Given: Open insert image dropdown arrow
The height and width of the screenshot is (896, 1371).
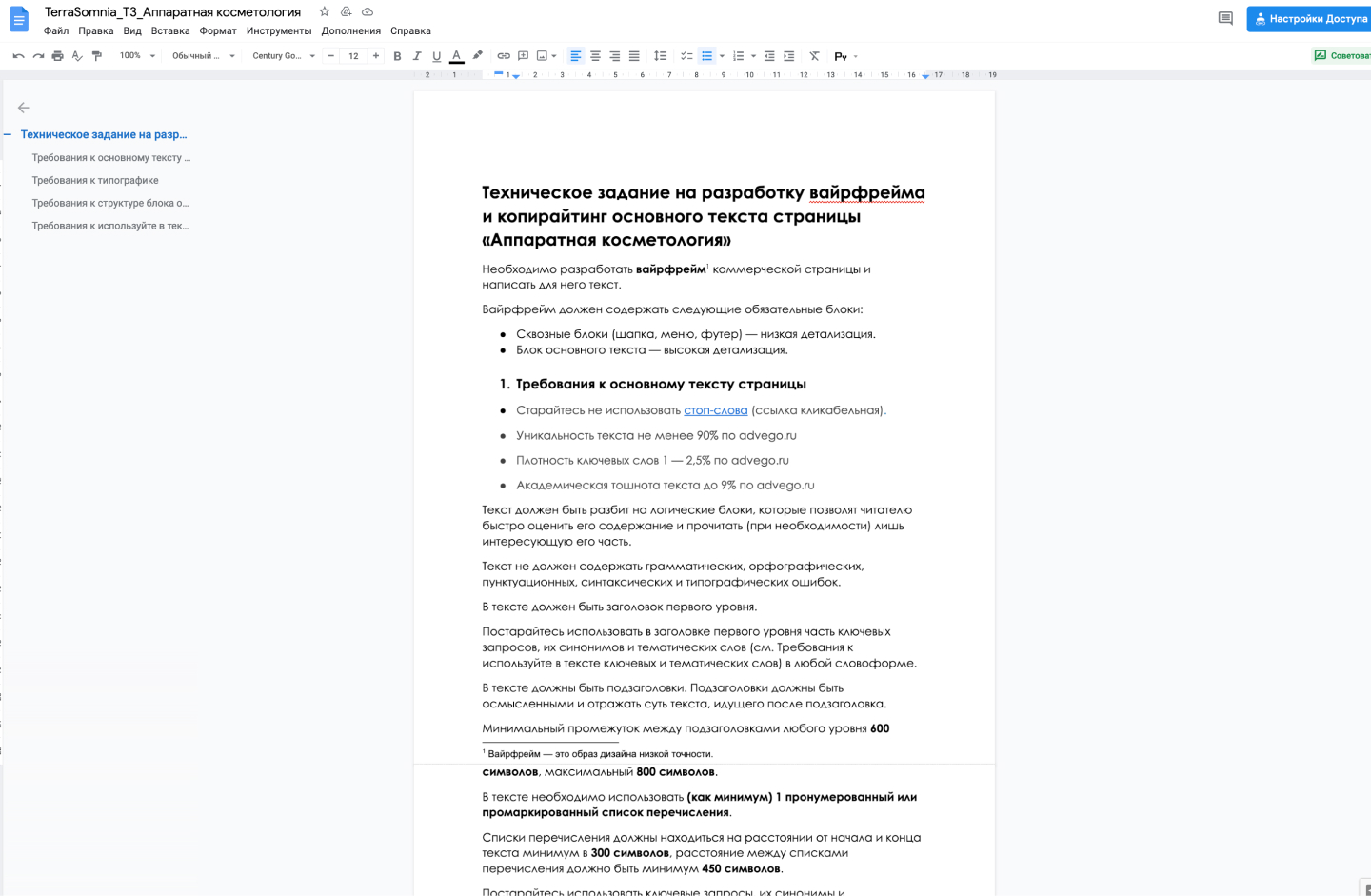Looking at the screenshot, I should pos(554,56).
